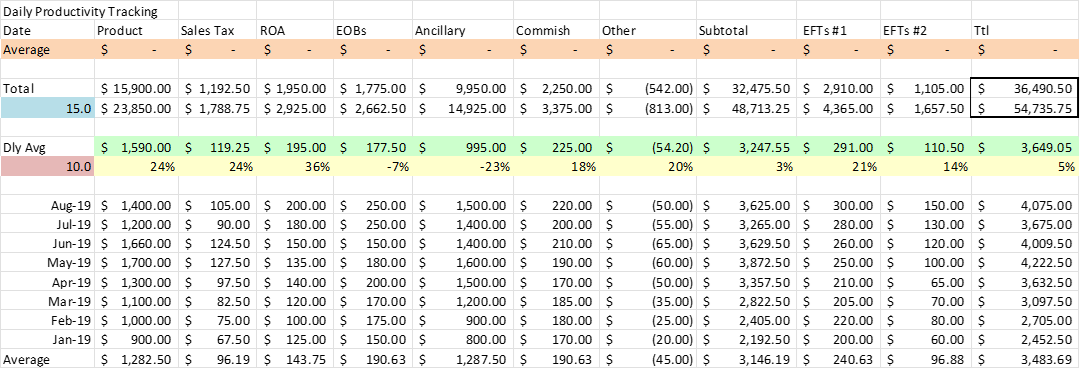Select Total Other value (542.00)
This screenshot has height=369, width=1080.
coord(647,88)
